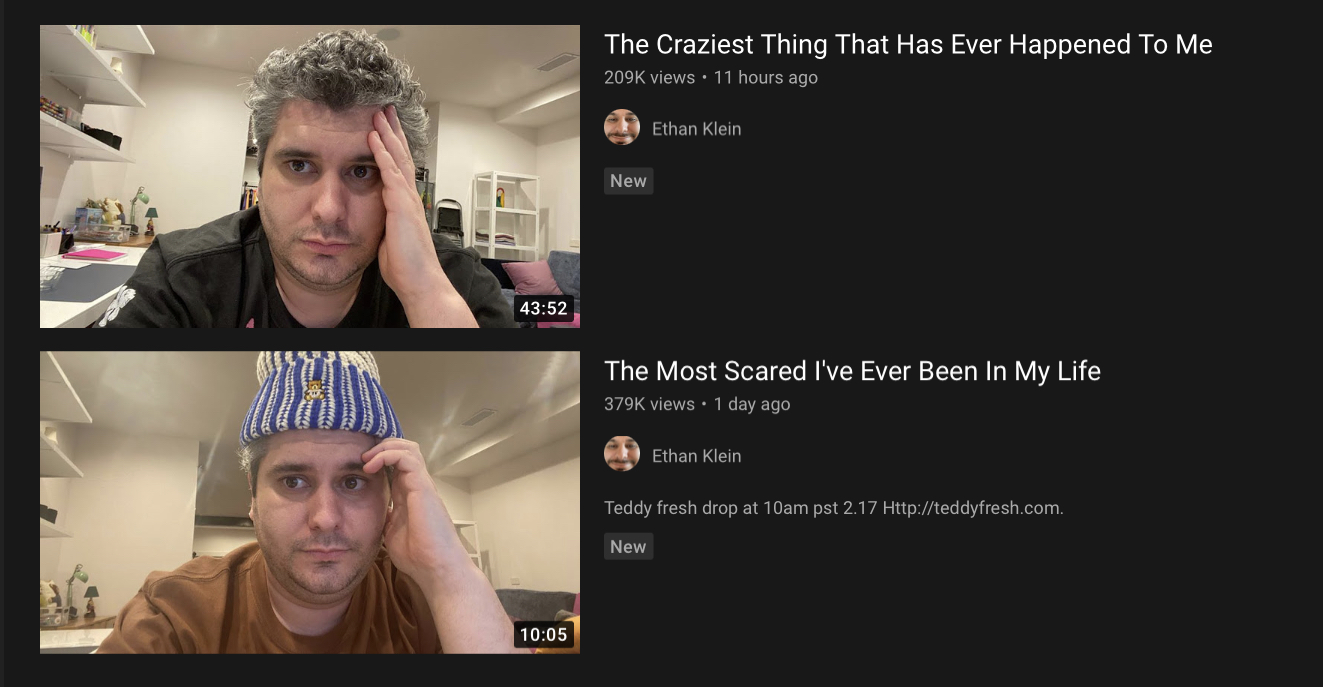1323x687 pixels.
Task: Click the 10:05 duration badge
Action: [x=544, y=634]
